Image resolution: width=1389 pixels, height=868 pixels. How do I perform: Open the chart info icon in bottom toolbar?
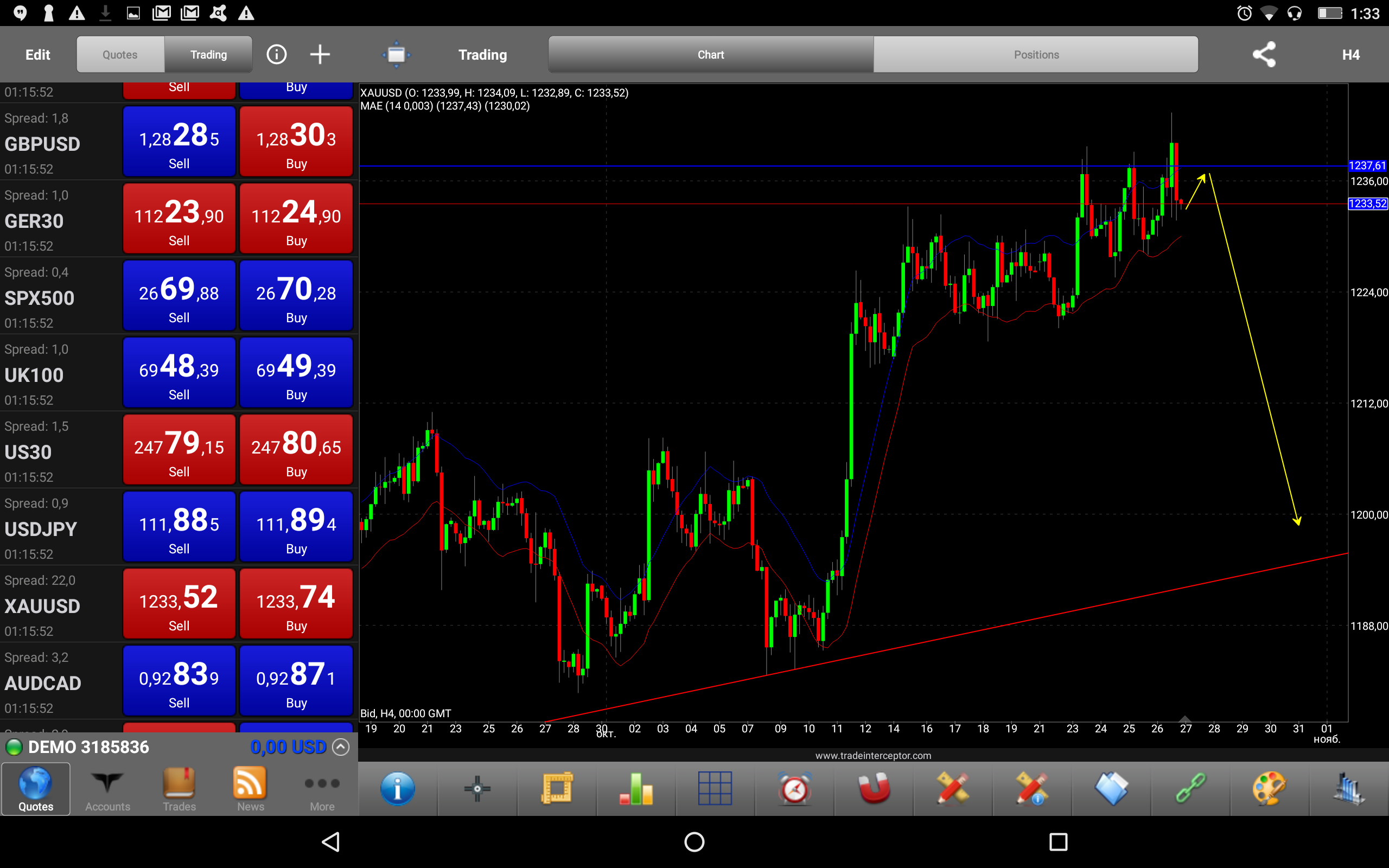(x=397, y=788)
